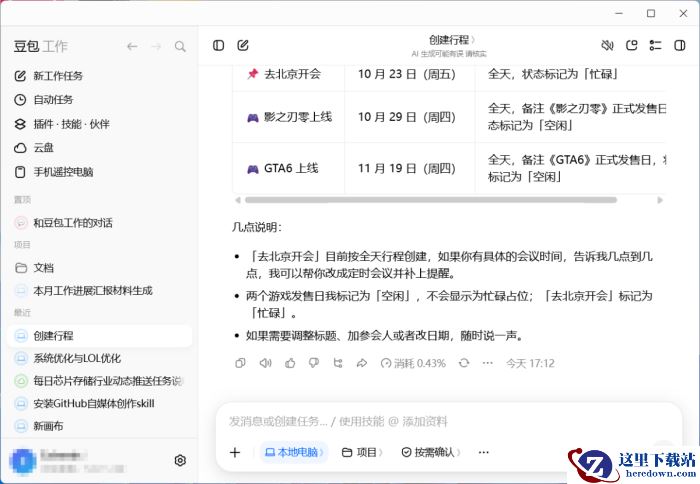Open more input options ellipsis

coord(483,452)
